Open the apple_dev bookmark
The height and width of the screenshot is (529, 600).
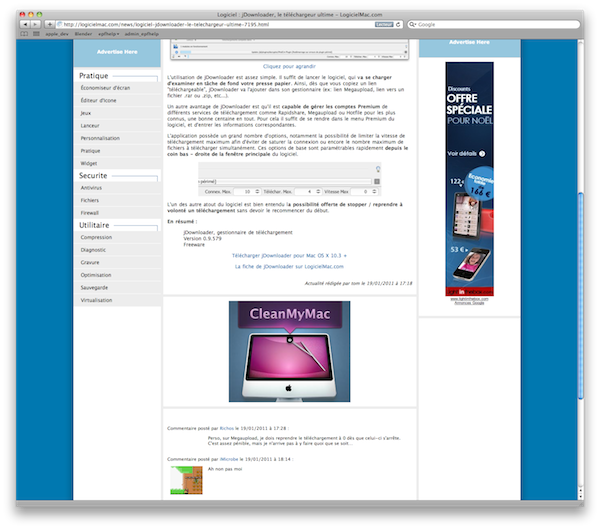[57, 34]
